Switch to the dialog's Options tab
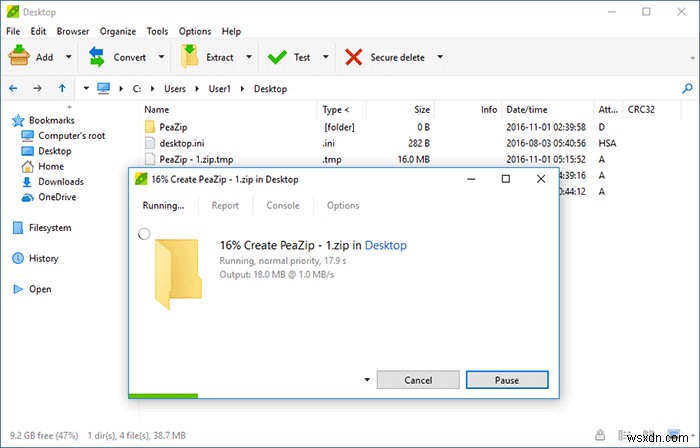Screen dimensions: 700x448 click(x=343, y=206)
